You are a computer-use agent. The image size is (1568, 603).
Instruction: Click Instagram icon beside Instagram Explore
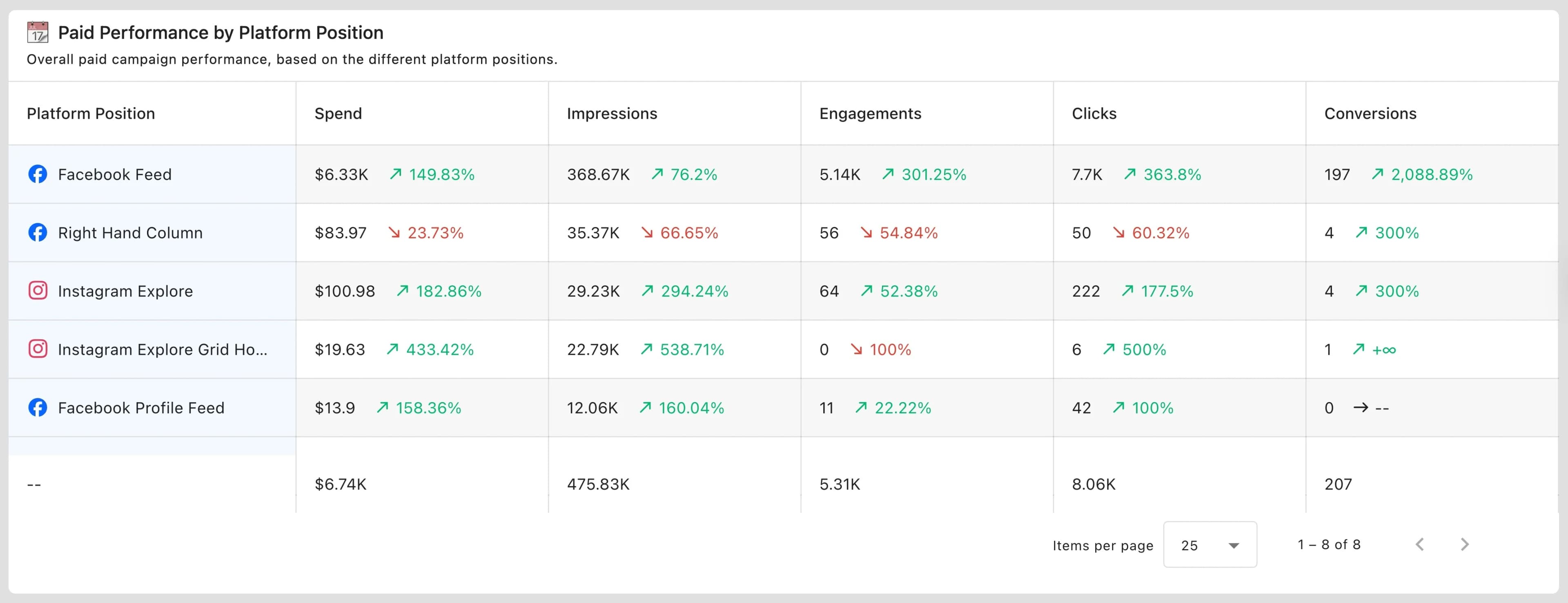(x=38, y=290)
